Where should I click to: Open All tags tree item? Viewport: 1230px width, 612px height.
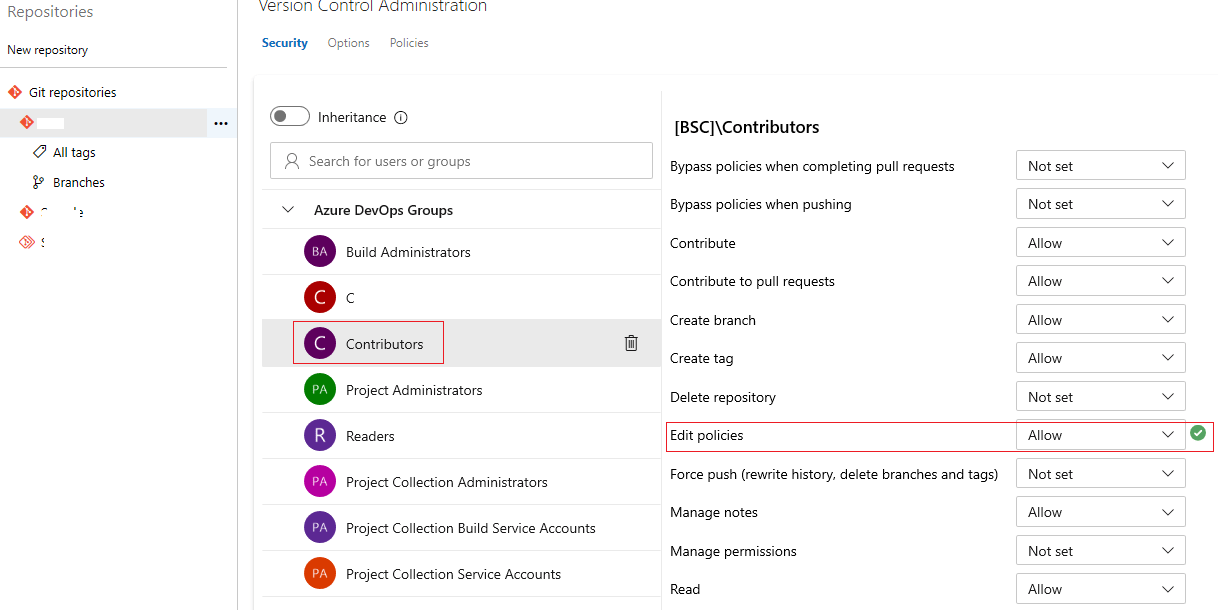74,152
